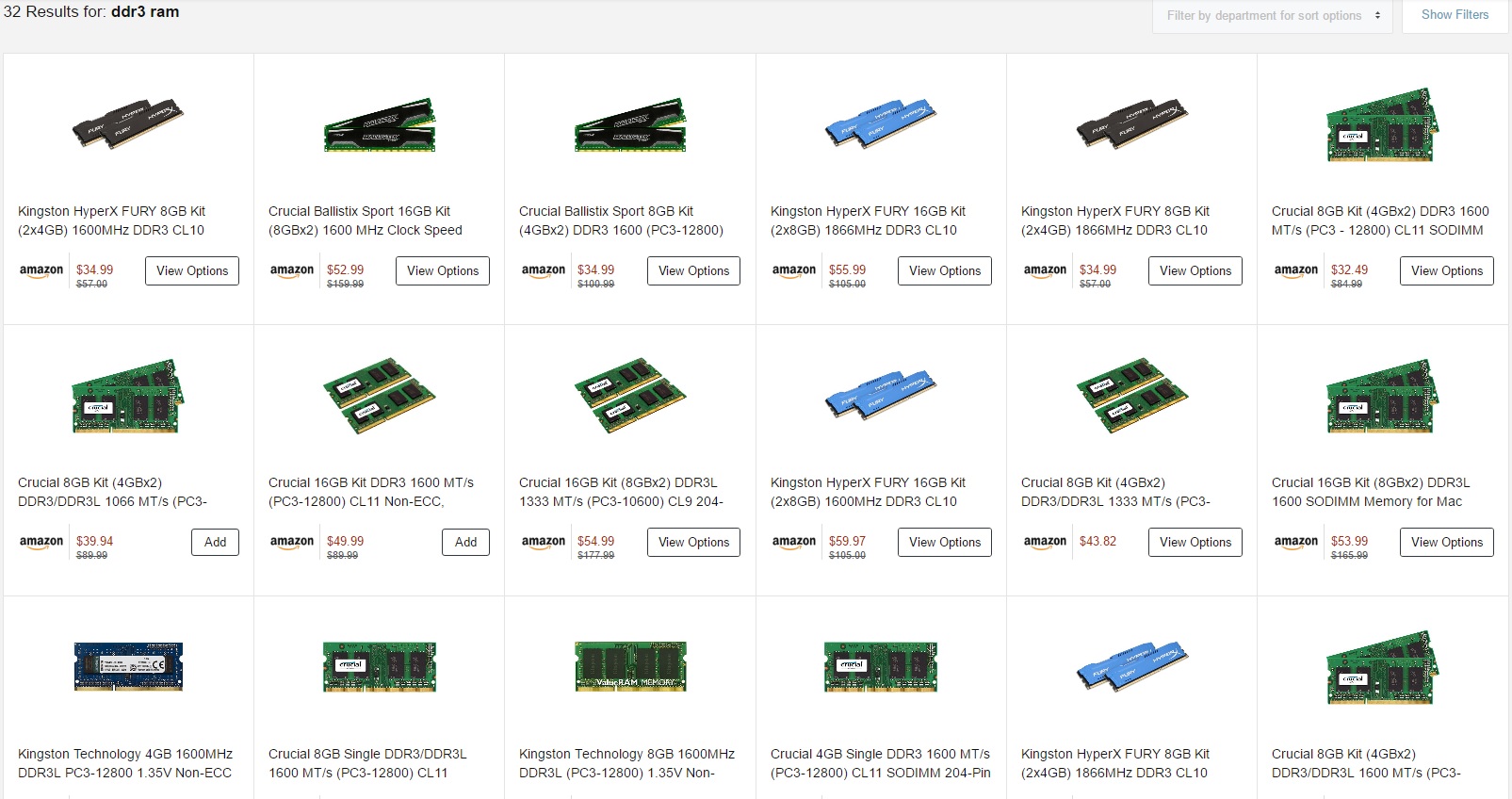Click the blue Kingston Technology 4GB module image

(x=128, y=666)
